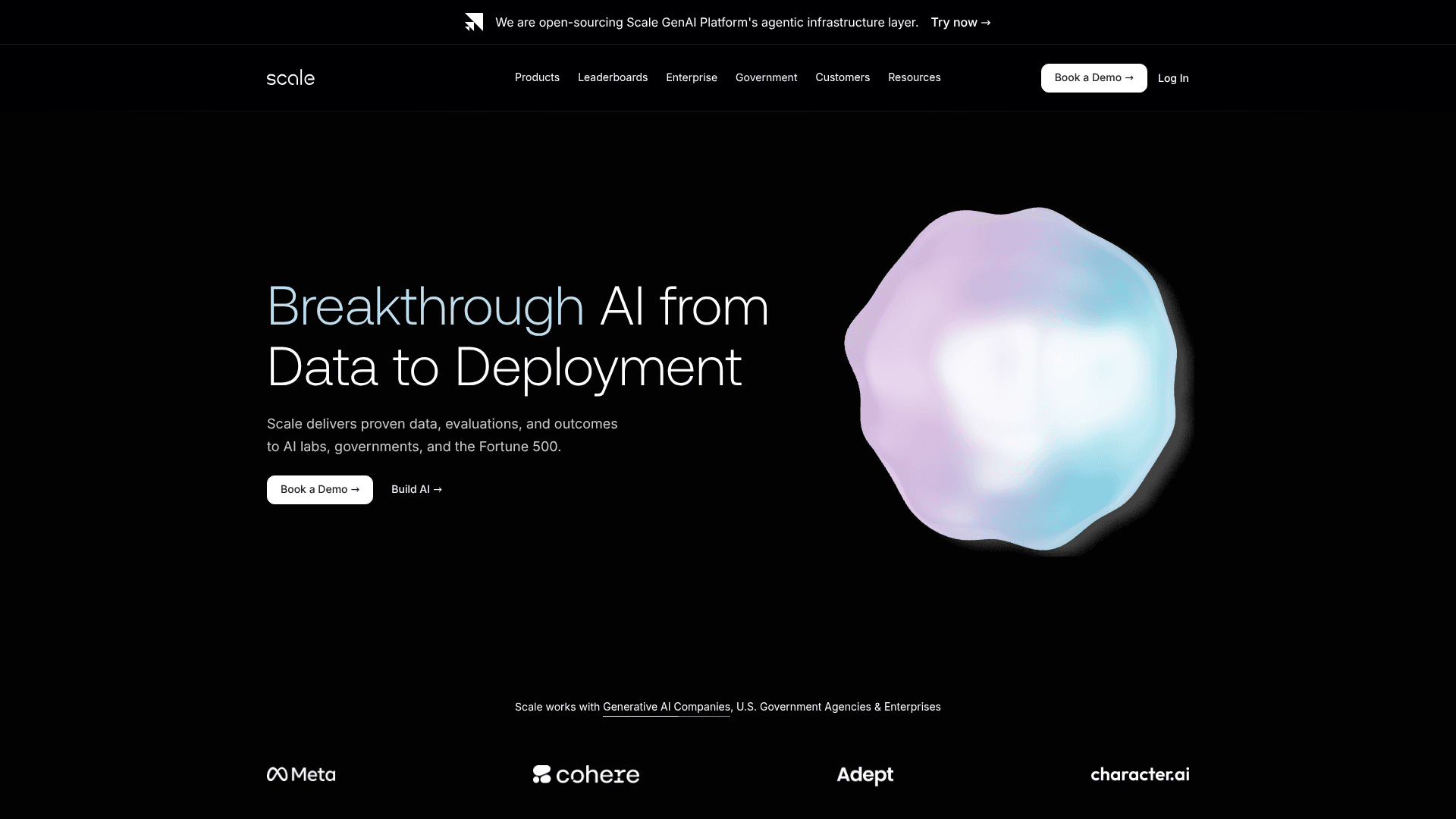Open the Government dropdown in the navbar
Image resolution: width=1456 pixels, height=819 pixels.
(x=766, y=77)
